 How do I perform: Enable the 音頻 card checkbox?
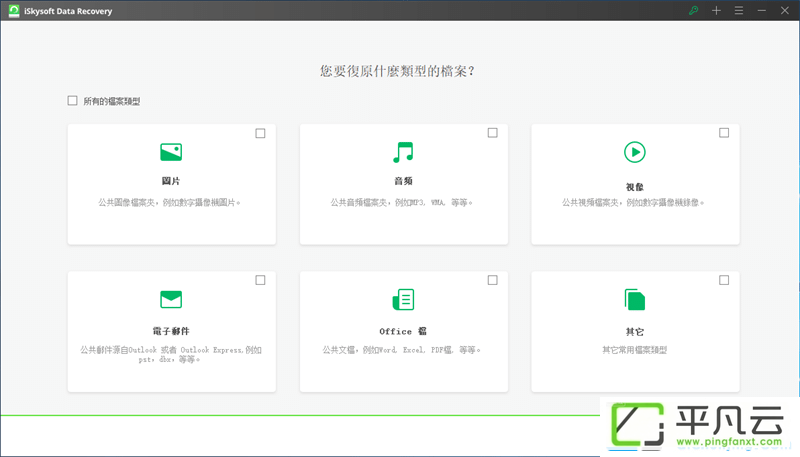(x=492, y=133)
